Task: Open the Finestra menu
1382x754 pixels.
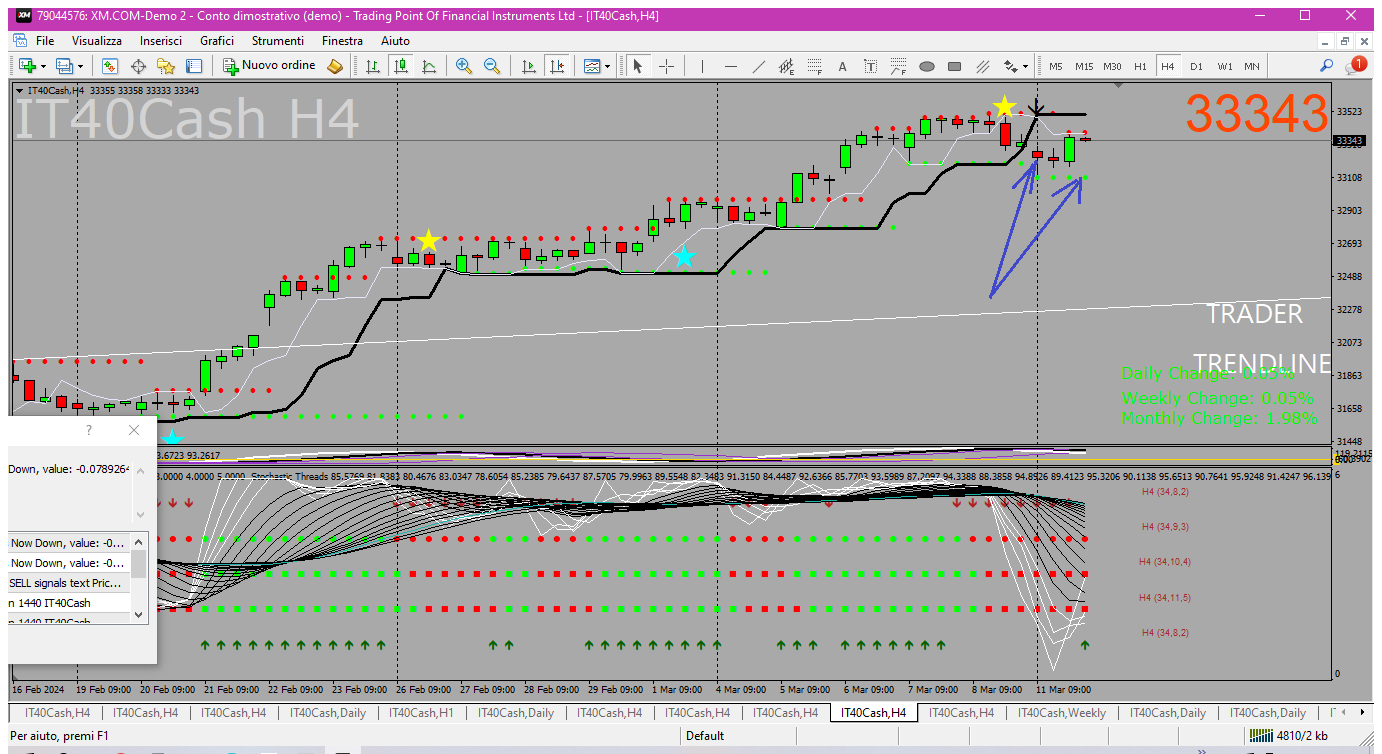Action: pos(342,41)
